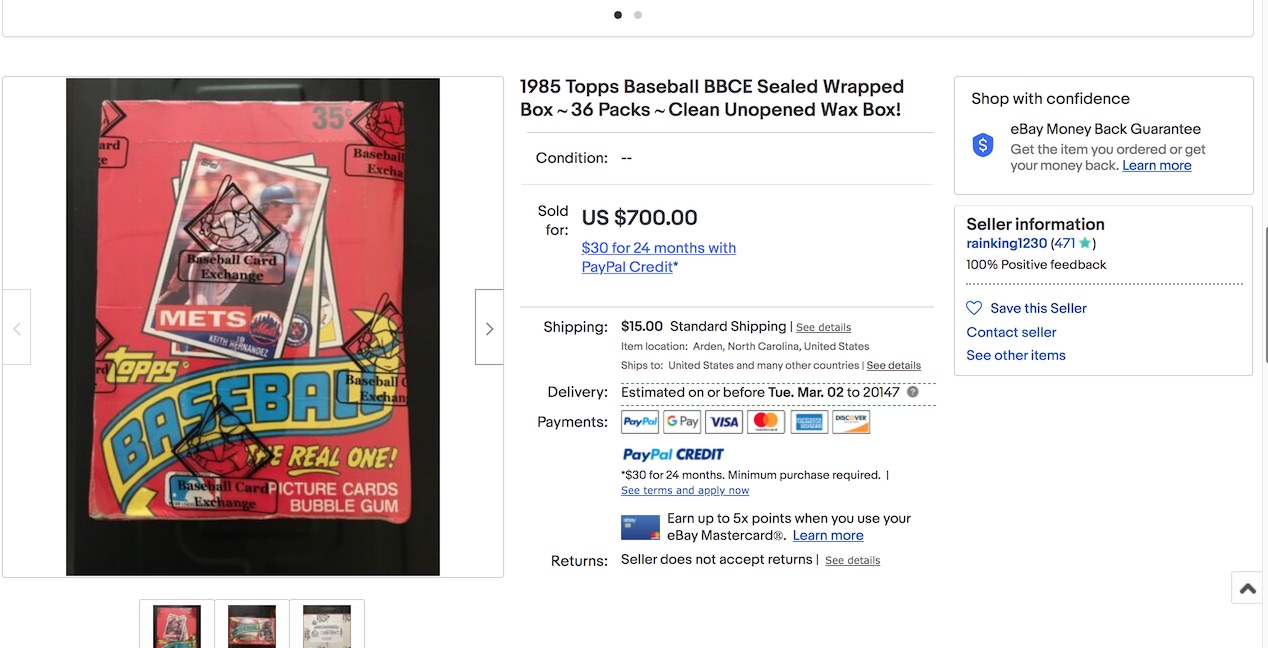1268x648 pixels.
Task: Select the first carousel dot indicator
Action: 618,15
